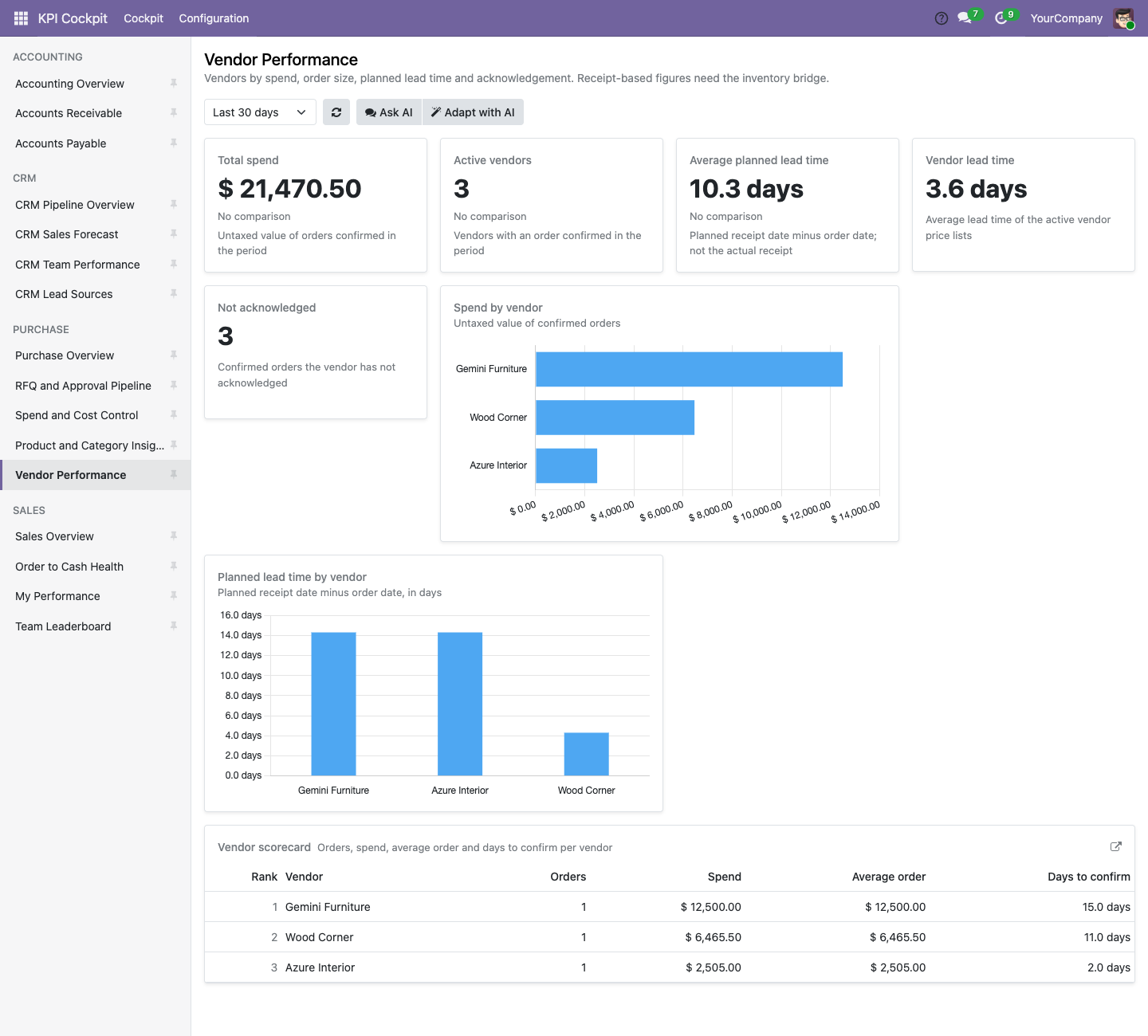Open the YourCompany company switcher
The height and width of the screenshot is (1036, 1148).
click(1066, 18)
